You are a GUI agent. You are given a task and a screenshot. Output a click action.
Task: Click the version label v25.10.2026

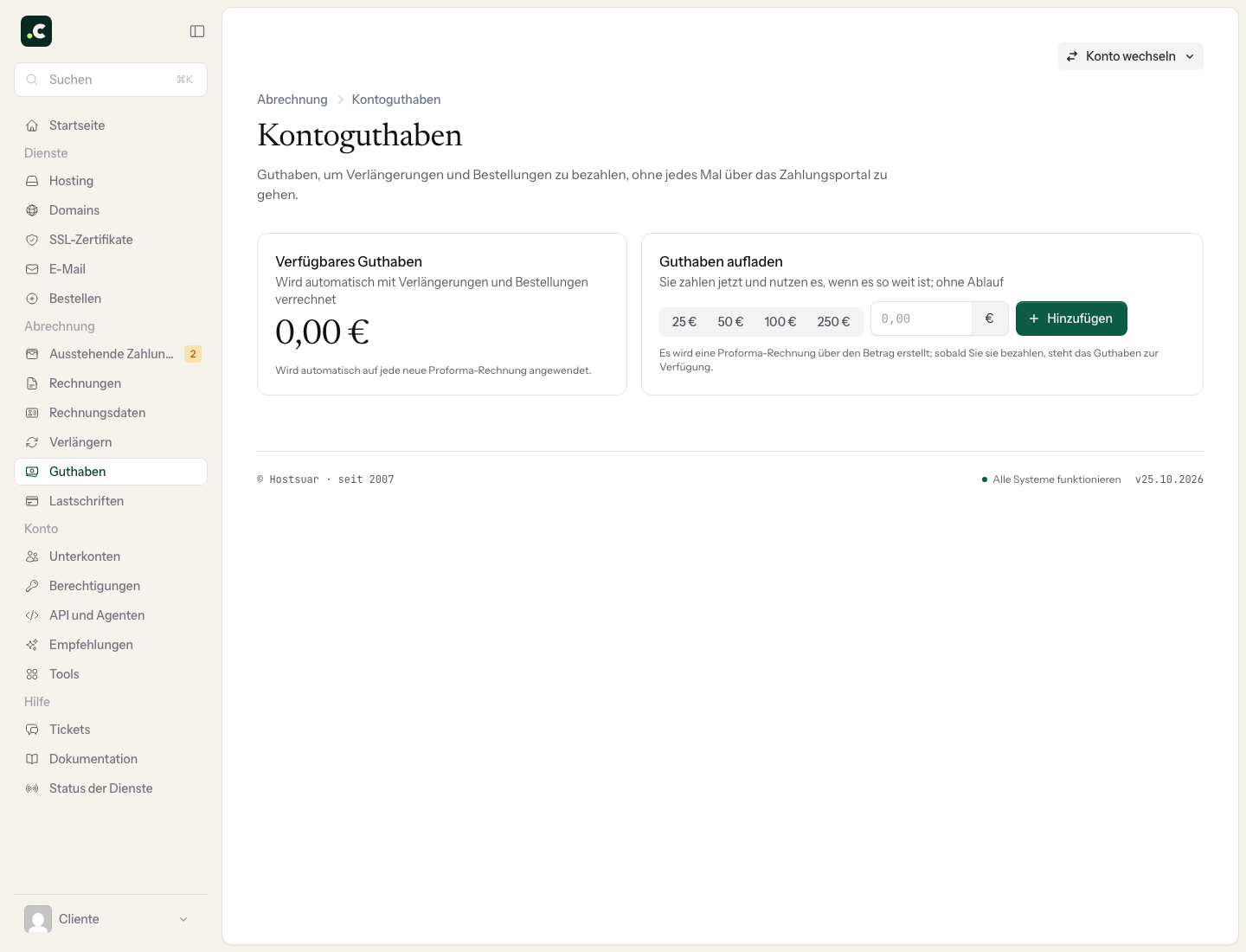click(1169, 479)
